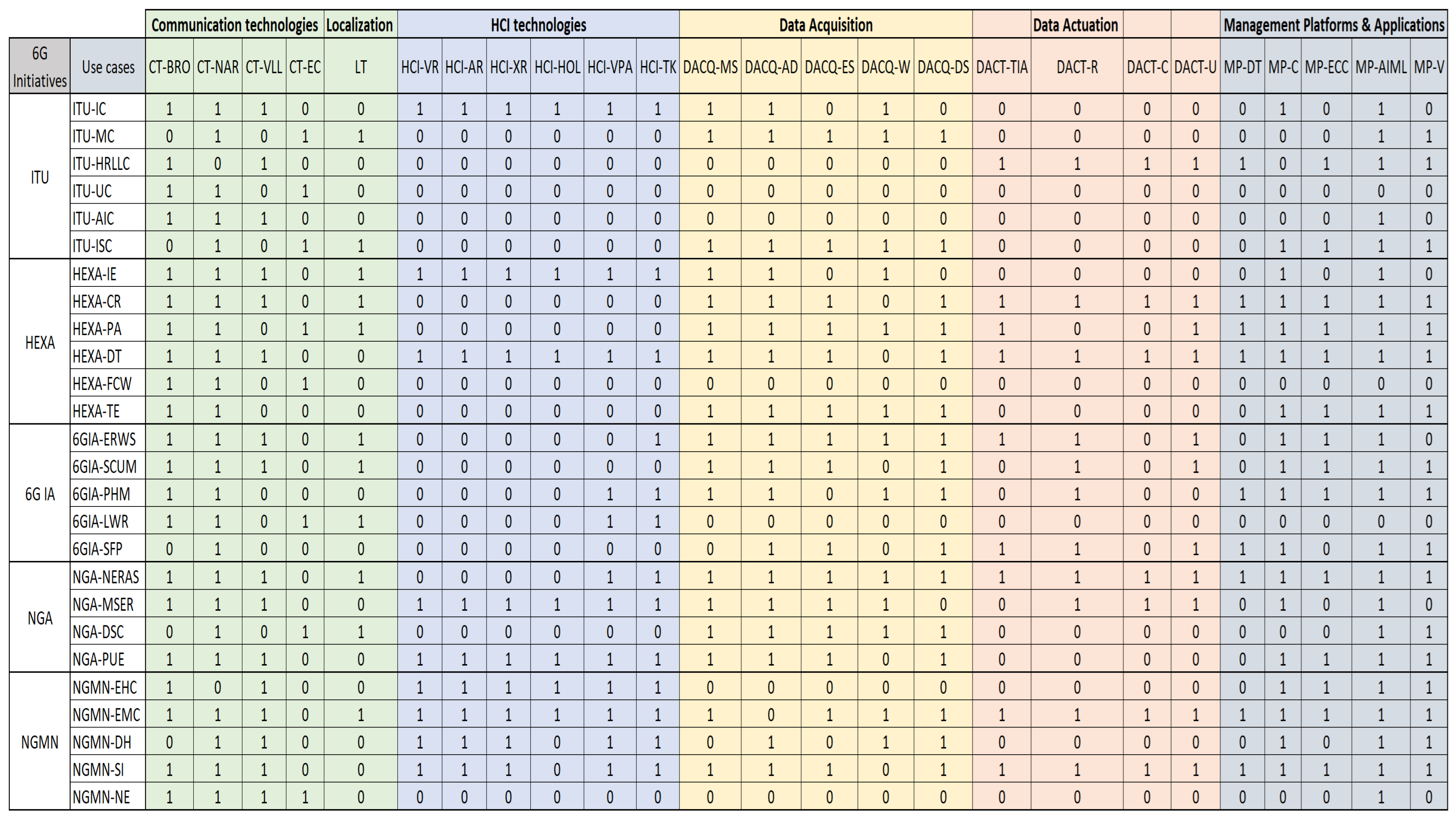1456x819 pixels.
Task: Click the DACT-TIA column header
Action: pyautogui.click(x=1002, y=67)
